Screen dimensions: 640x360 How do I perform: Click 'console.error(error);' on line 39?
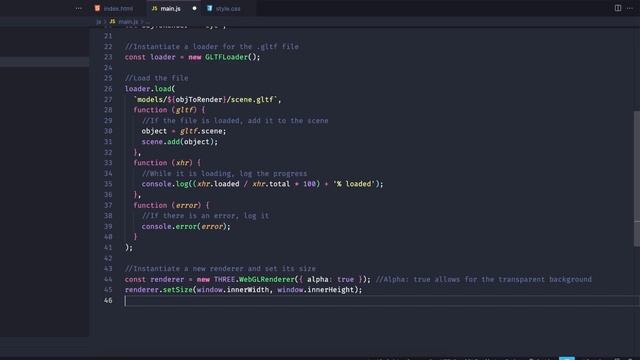[x=186, y=227]
